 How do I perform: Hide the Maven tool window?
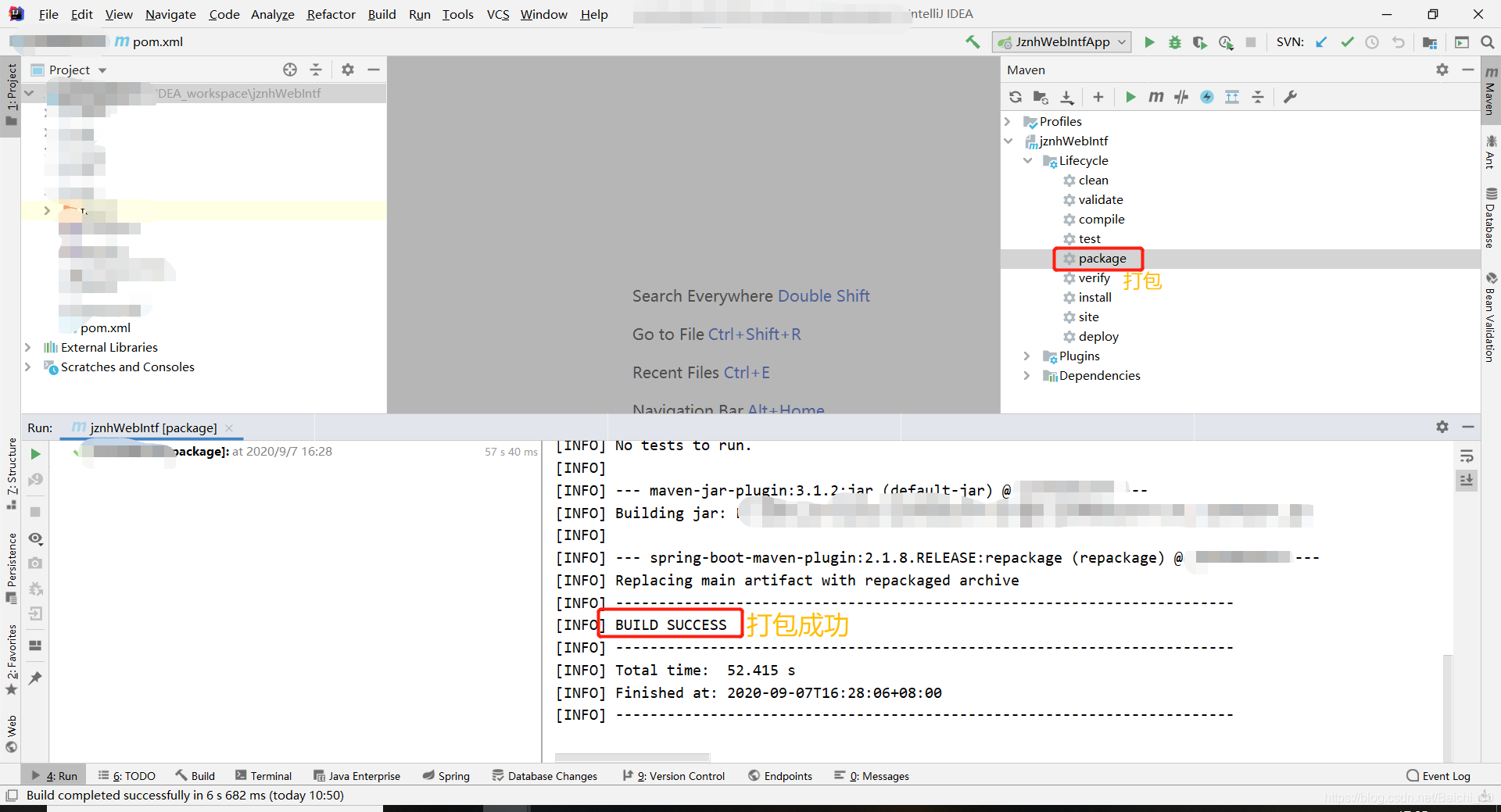click(x=1468, y=70)
